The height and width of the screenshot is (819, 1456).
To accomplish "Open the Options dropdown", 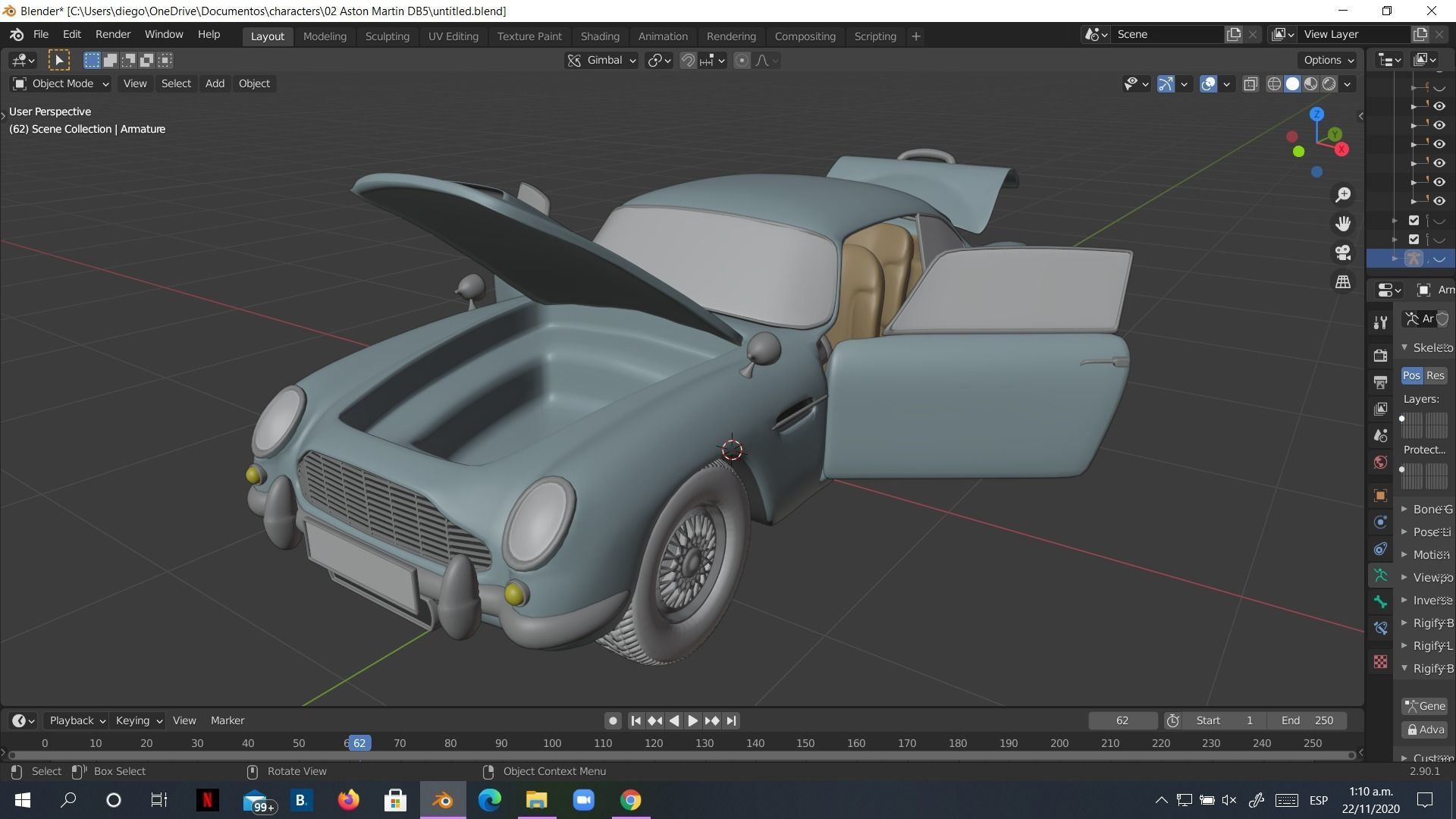I will [1329, 60].
